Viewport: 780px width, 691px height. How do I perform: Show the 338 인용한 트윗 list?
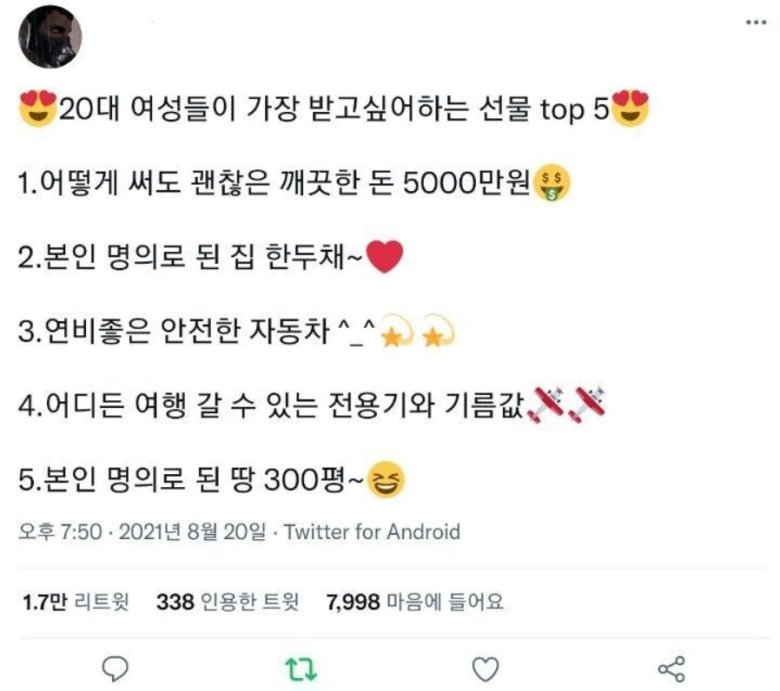tap(228, 602)
